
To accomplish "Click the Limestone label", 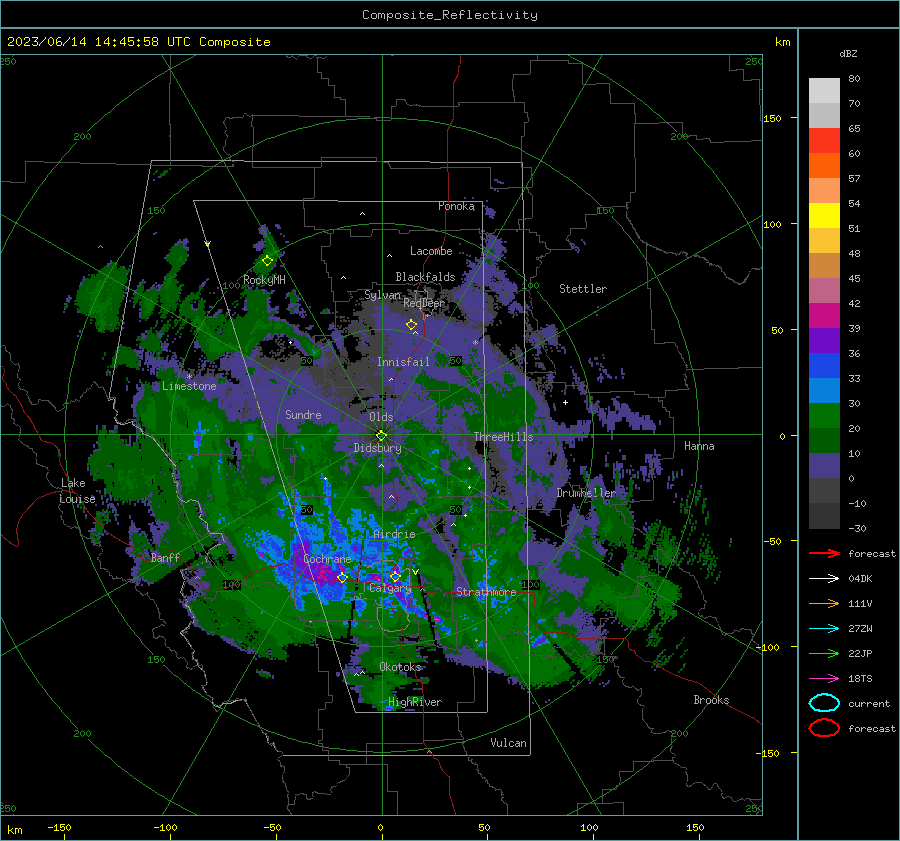I will tap(189, 386).
